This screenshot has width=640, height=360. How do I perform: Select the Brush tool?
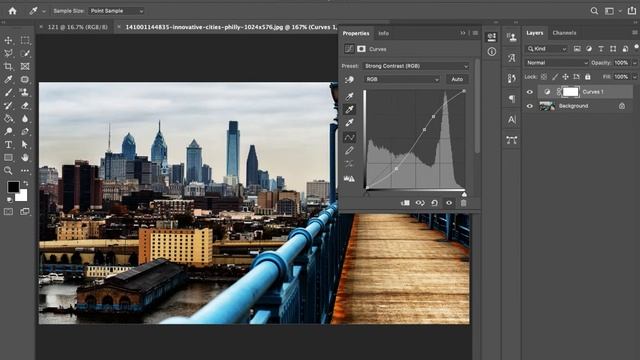click(x=8, y=92)
